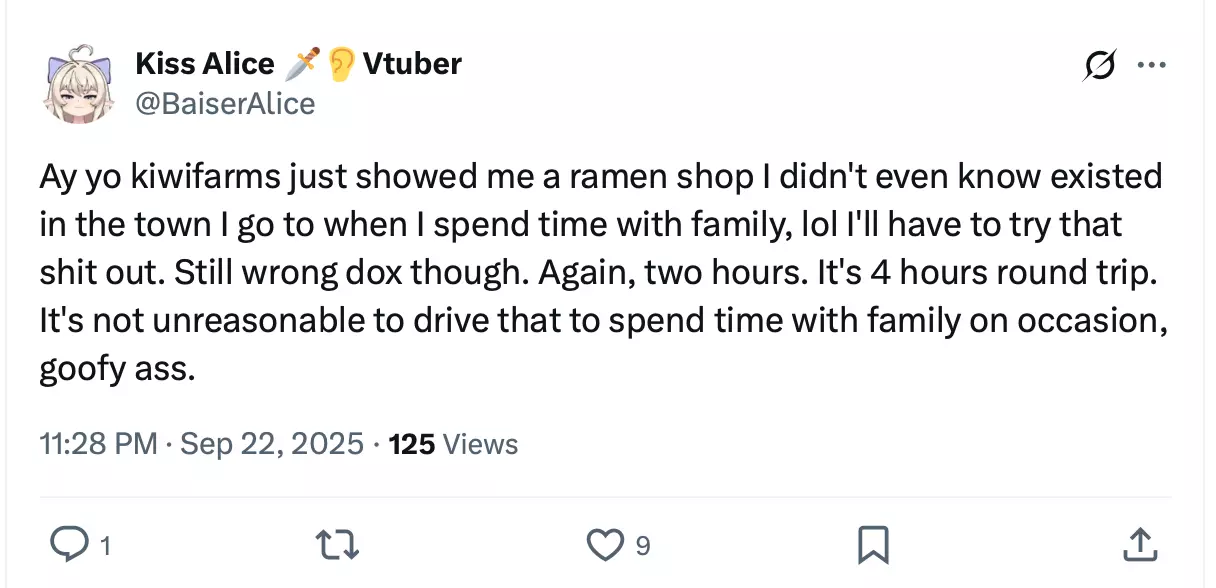
Task: Click the 11:28 PM timestamp
Action: [98, 444]
